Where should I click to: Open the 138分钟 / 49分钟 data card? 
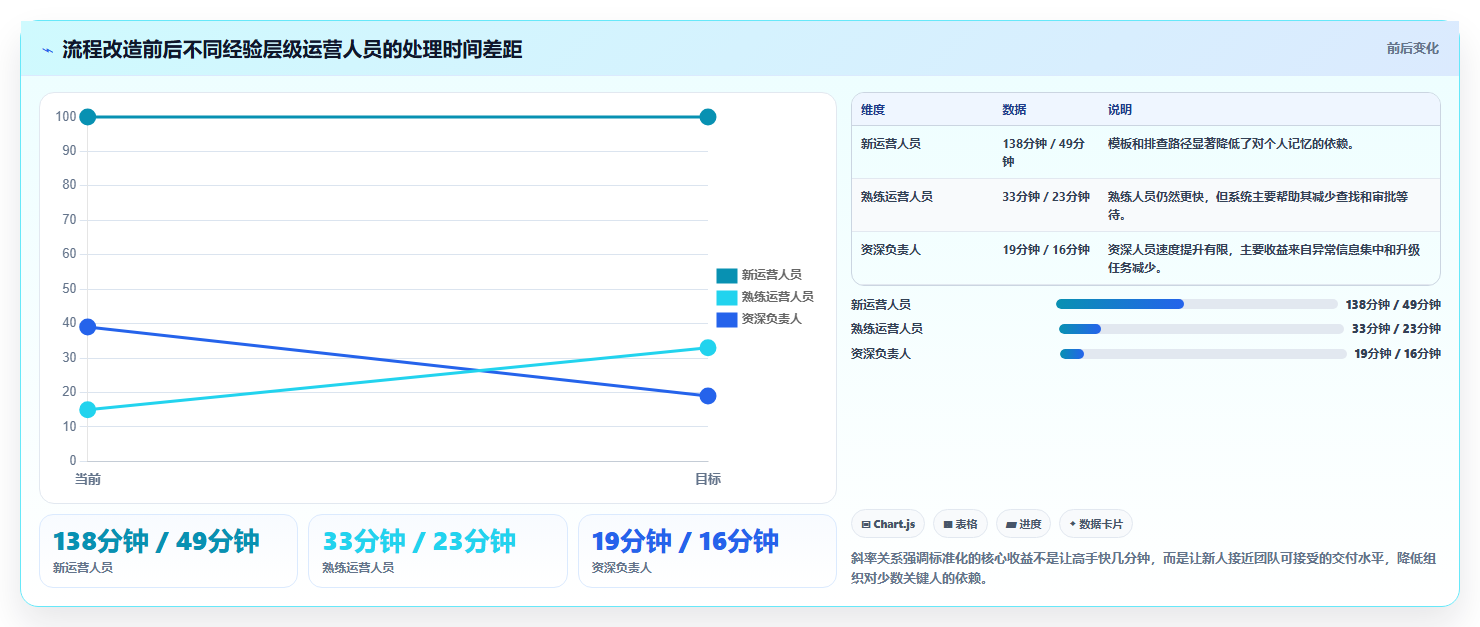point(168,551)
